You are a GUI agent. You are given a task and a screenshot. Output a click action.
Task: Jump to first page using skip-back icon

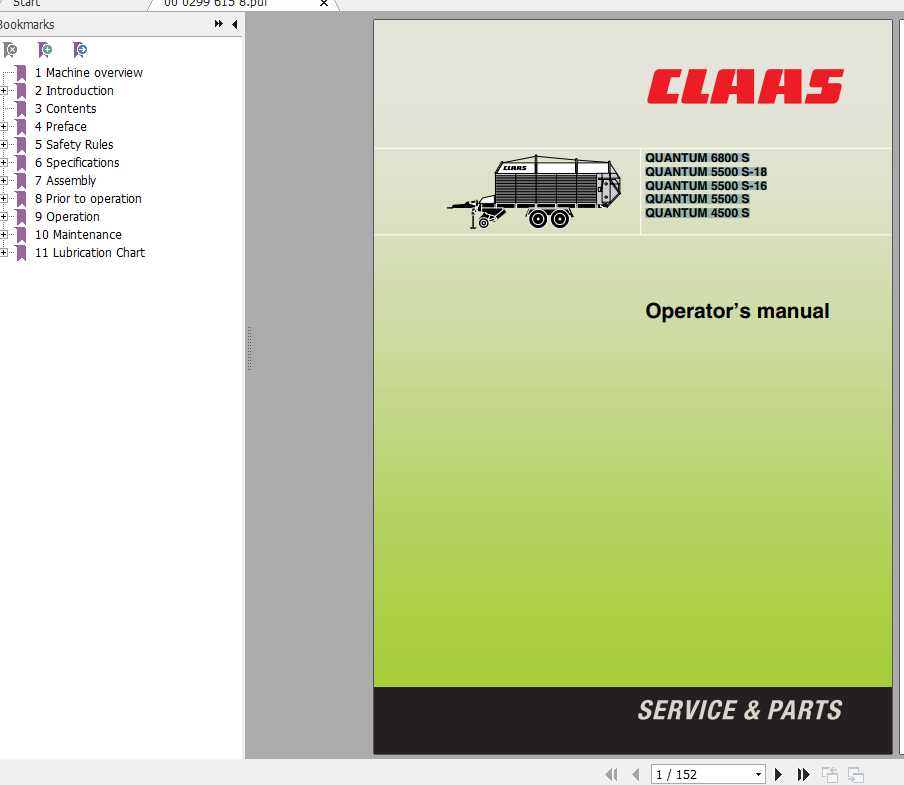pos(611,774)
